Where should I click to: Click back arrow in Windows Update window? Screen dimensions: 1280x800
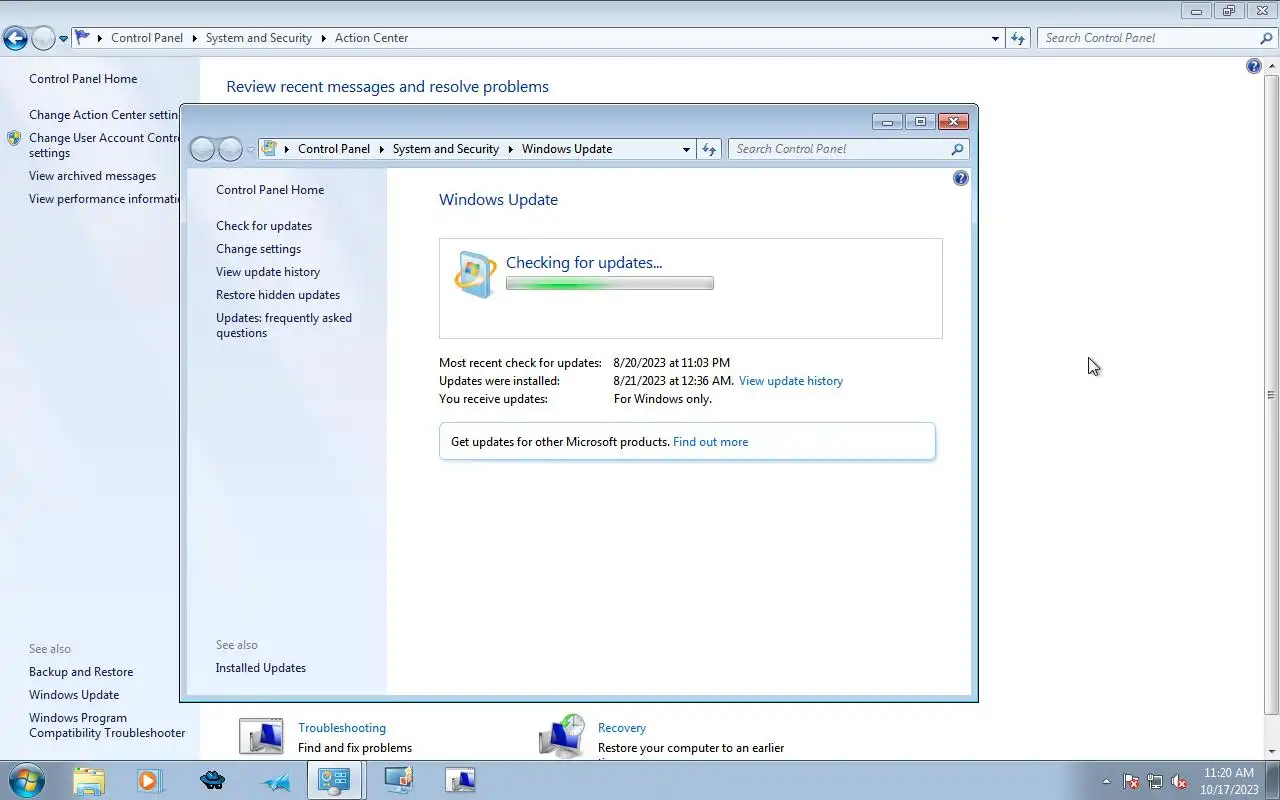tap(203, 149)
